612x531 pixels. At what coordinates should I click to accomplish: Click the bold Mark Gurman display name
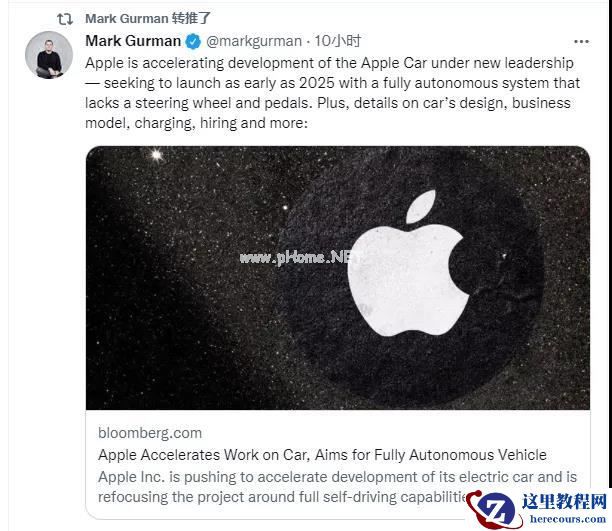(x=133, y=41)
